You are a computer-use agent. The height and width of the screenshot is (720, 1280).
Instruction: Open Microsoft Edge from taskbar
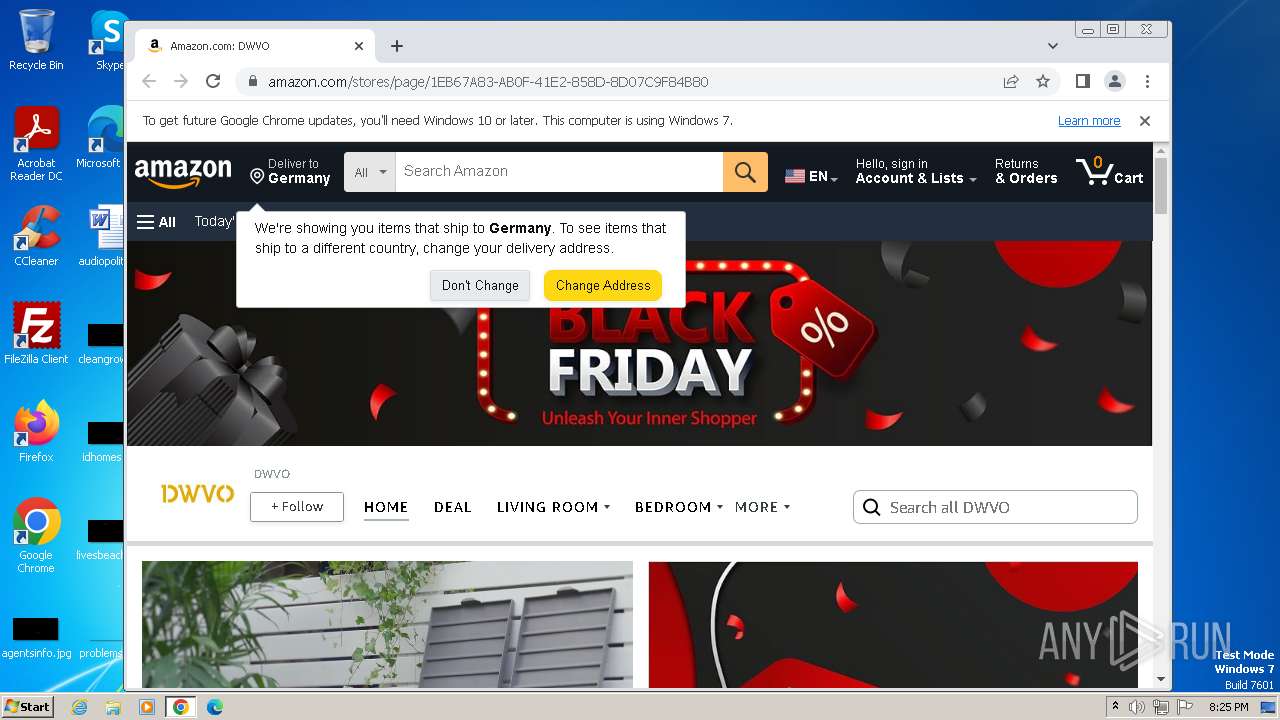[214, 707]
